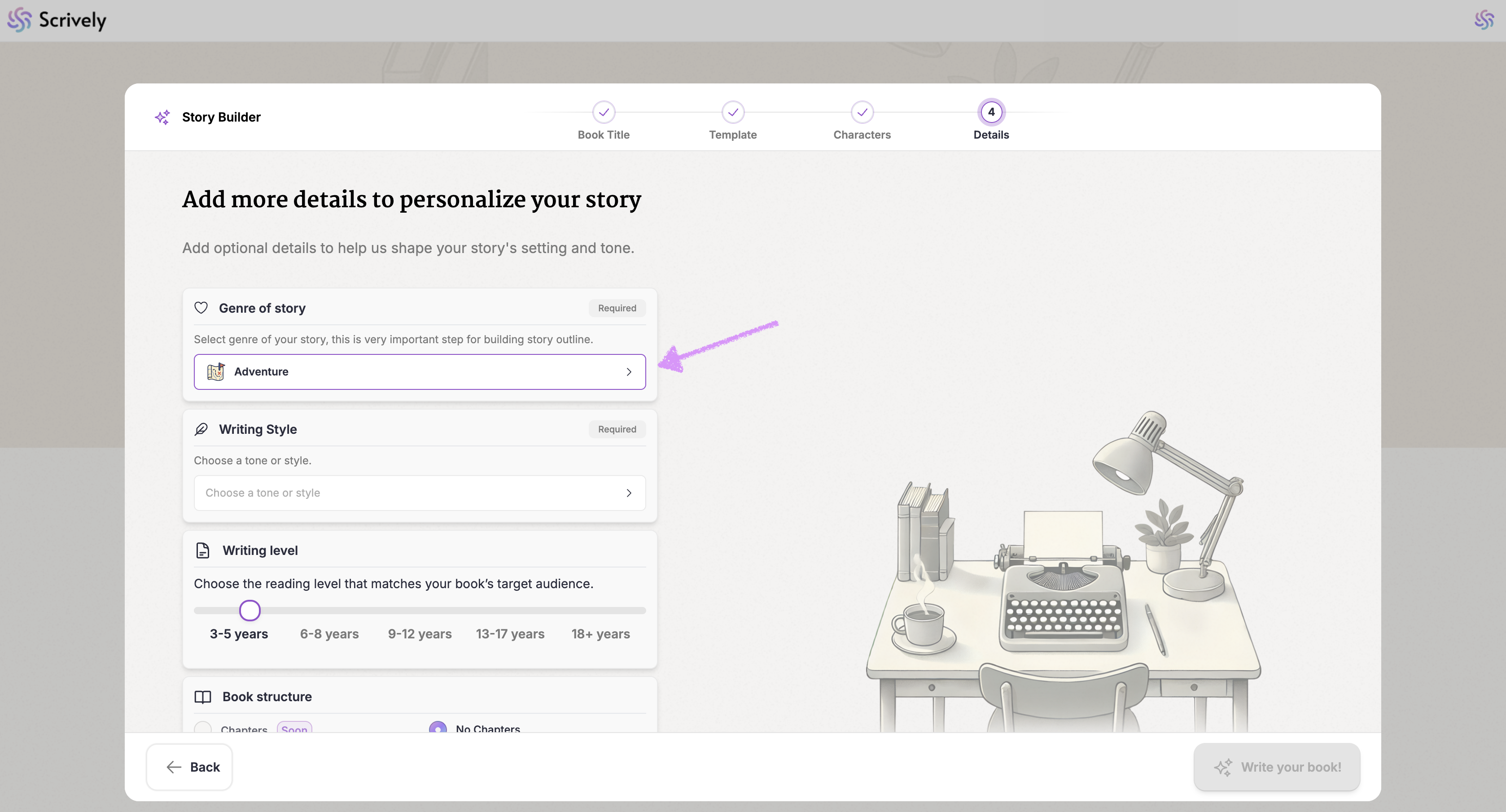1506x812 pixels.
Task: Click the open book icon beside Book structure
Action: (203, 696)
